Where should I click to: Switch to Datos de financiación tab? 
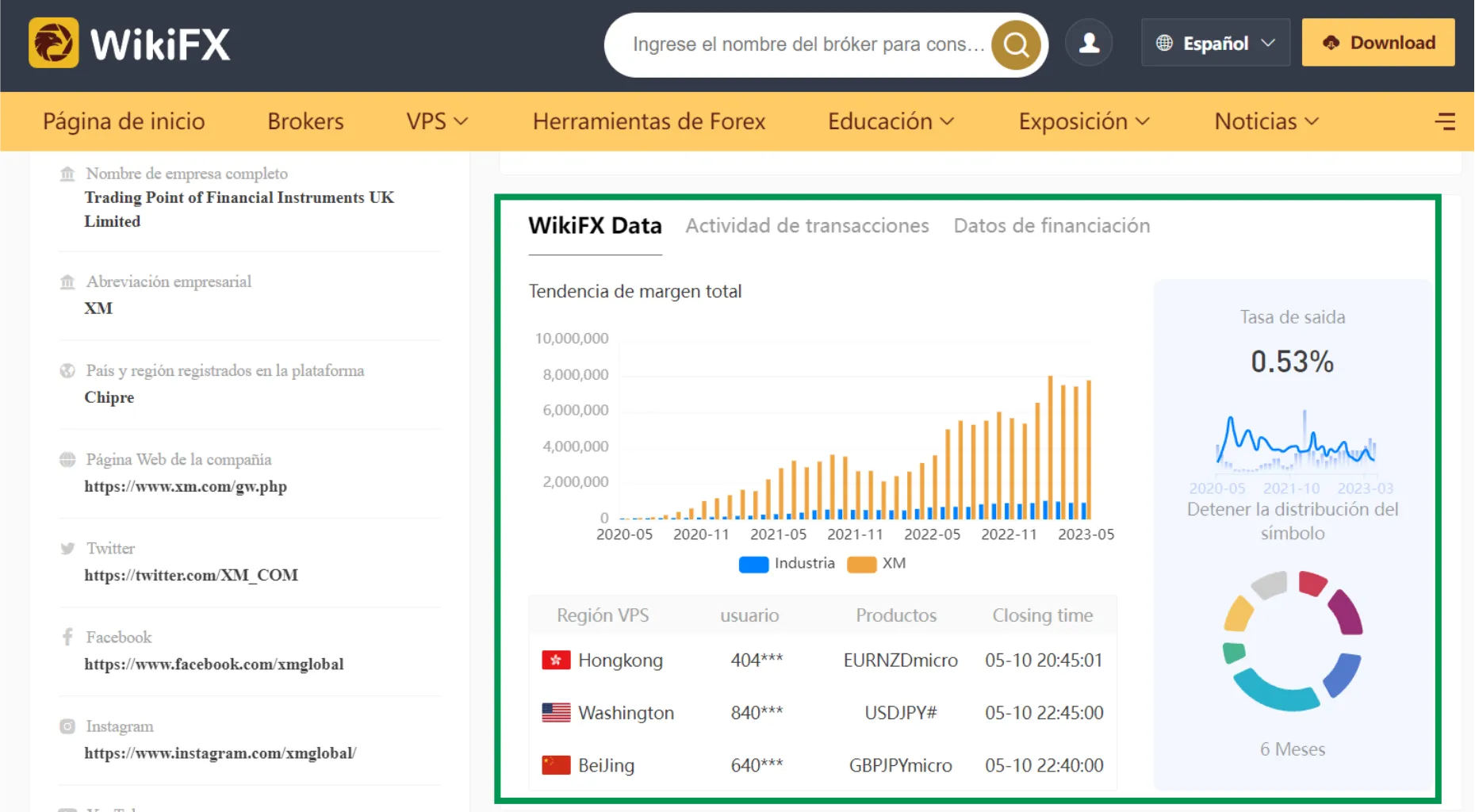point(1052,226)
